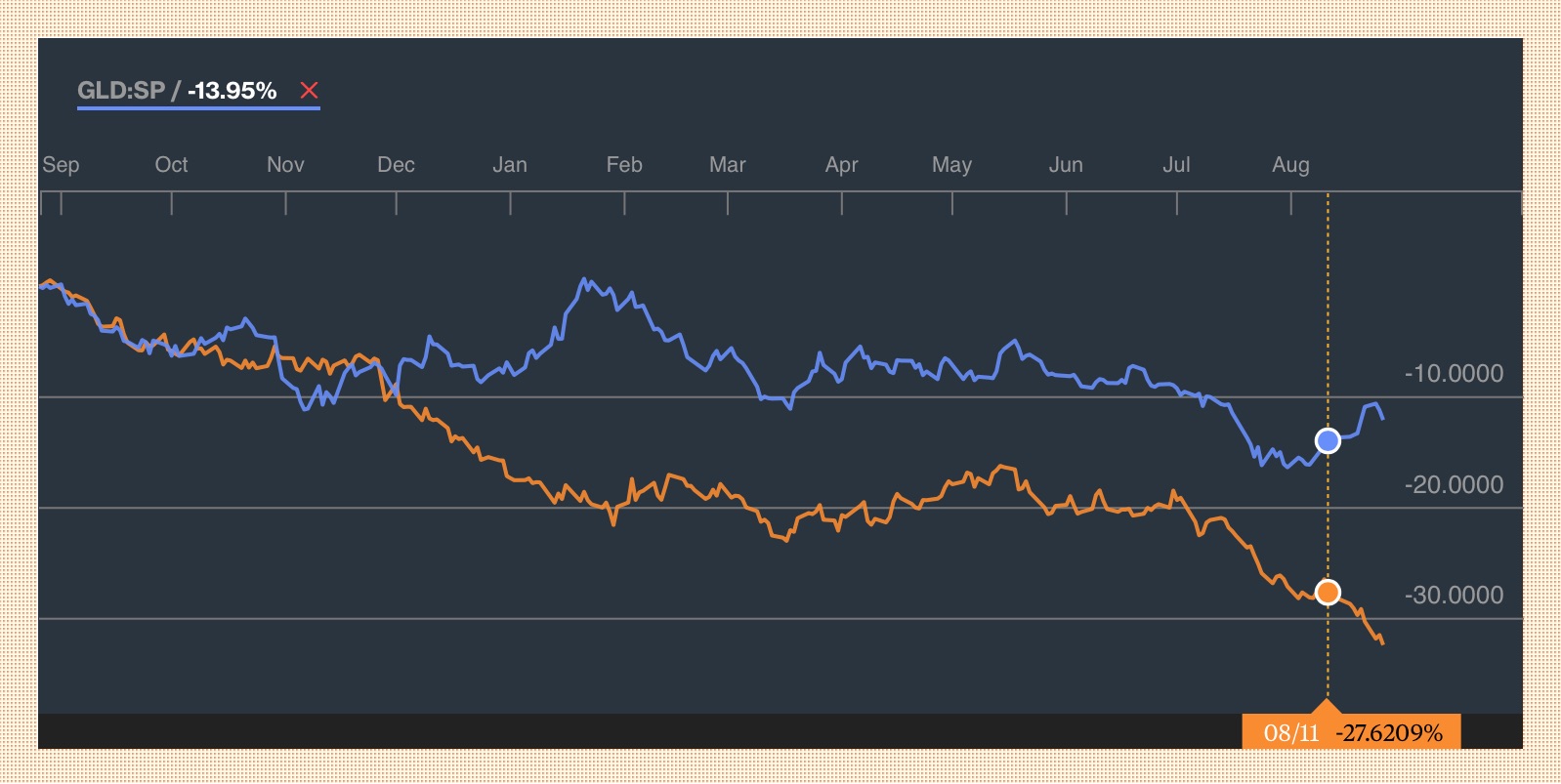Click the Aug month label on axis
The height and width of the screenshot is (784, 1561).
(1291, 165)
